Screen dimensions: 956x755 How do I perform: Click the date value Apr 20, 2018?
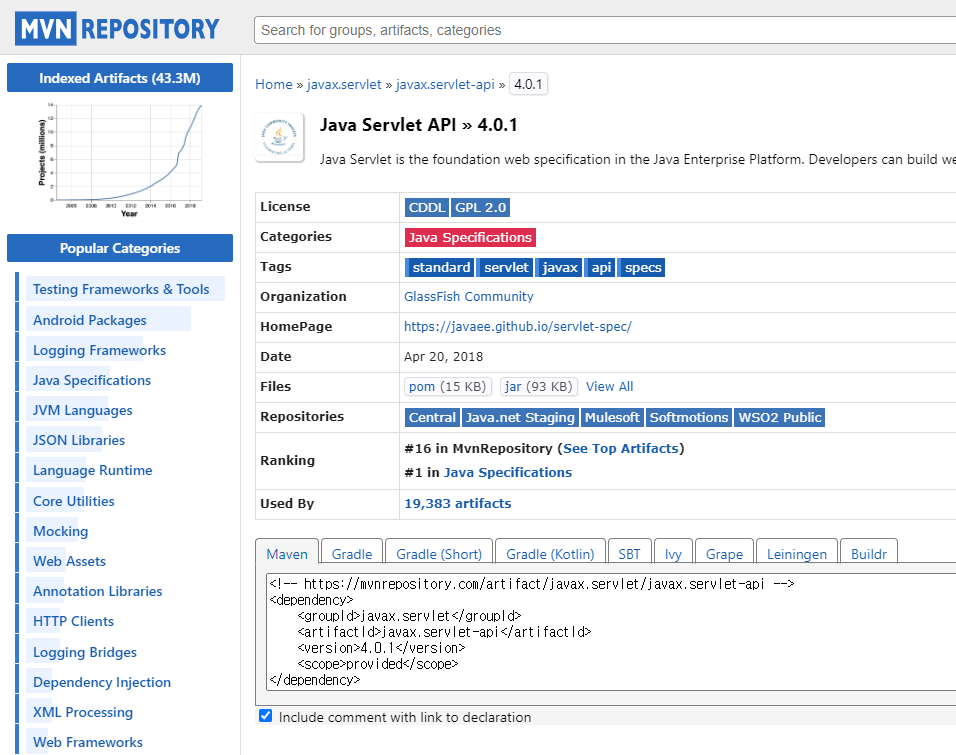coord(443,356)
